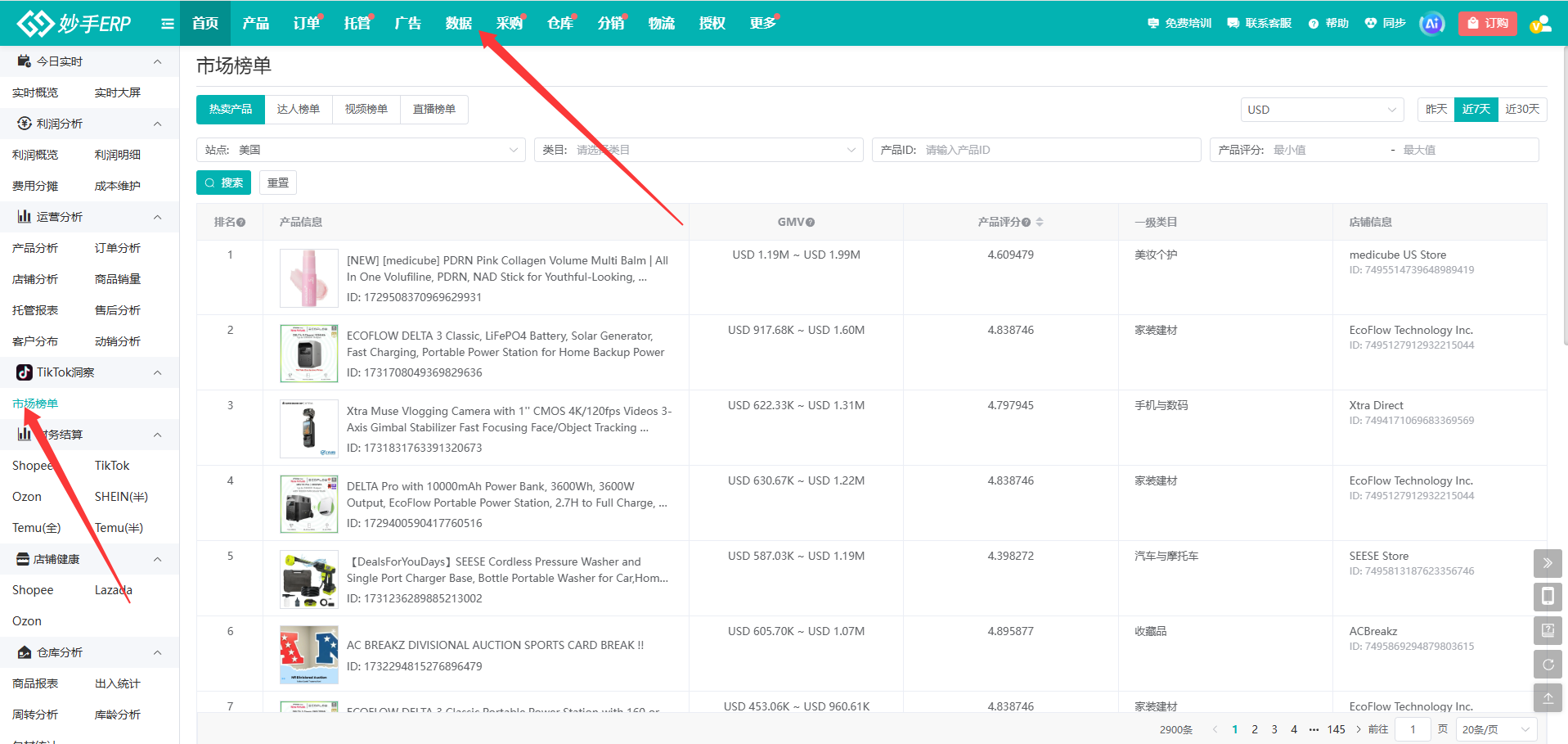This screenshot has width=1568, height=744.
Task: Click the refresh floating button
Action: [x=1548, y=664]
